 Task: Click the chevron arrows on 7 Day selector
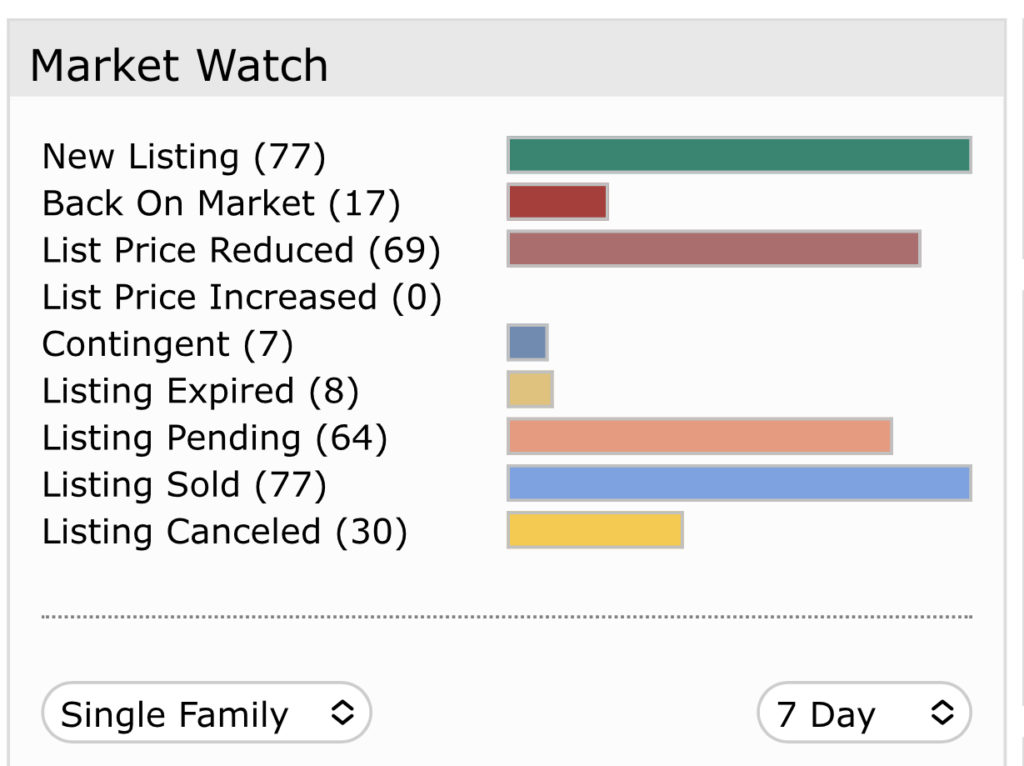click(x=942, y=712)
